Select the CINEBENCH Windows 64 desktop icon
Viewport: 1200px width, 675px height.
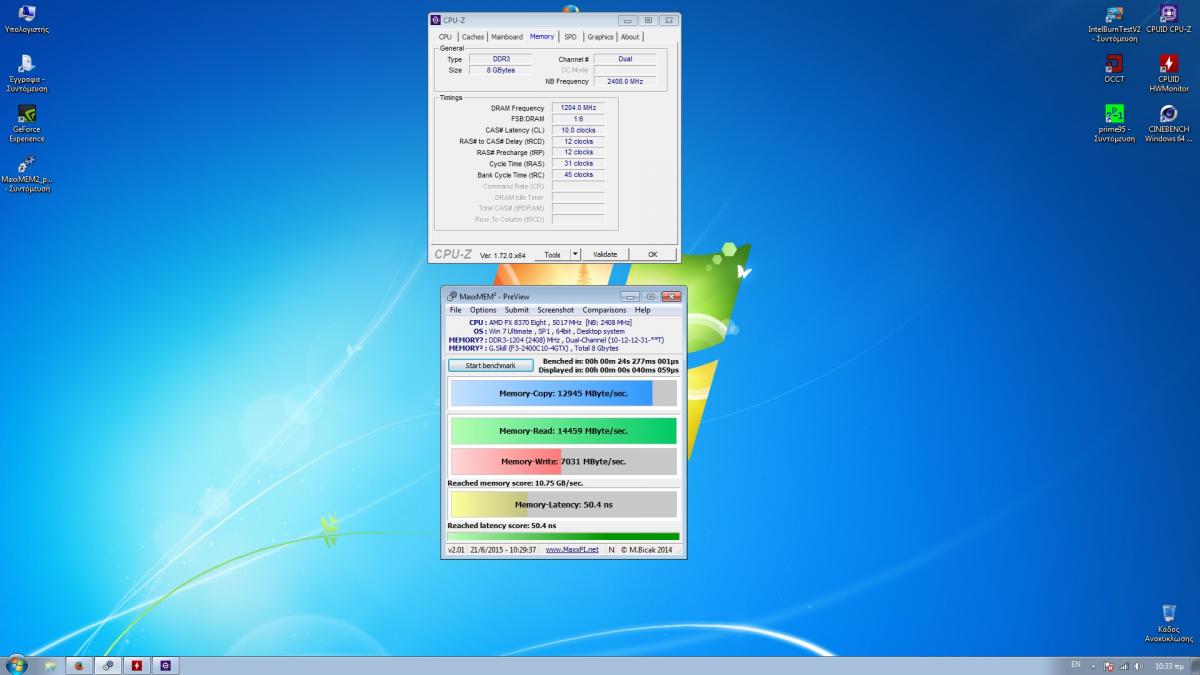coord(1168,124)
